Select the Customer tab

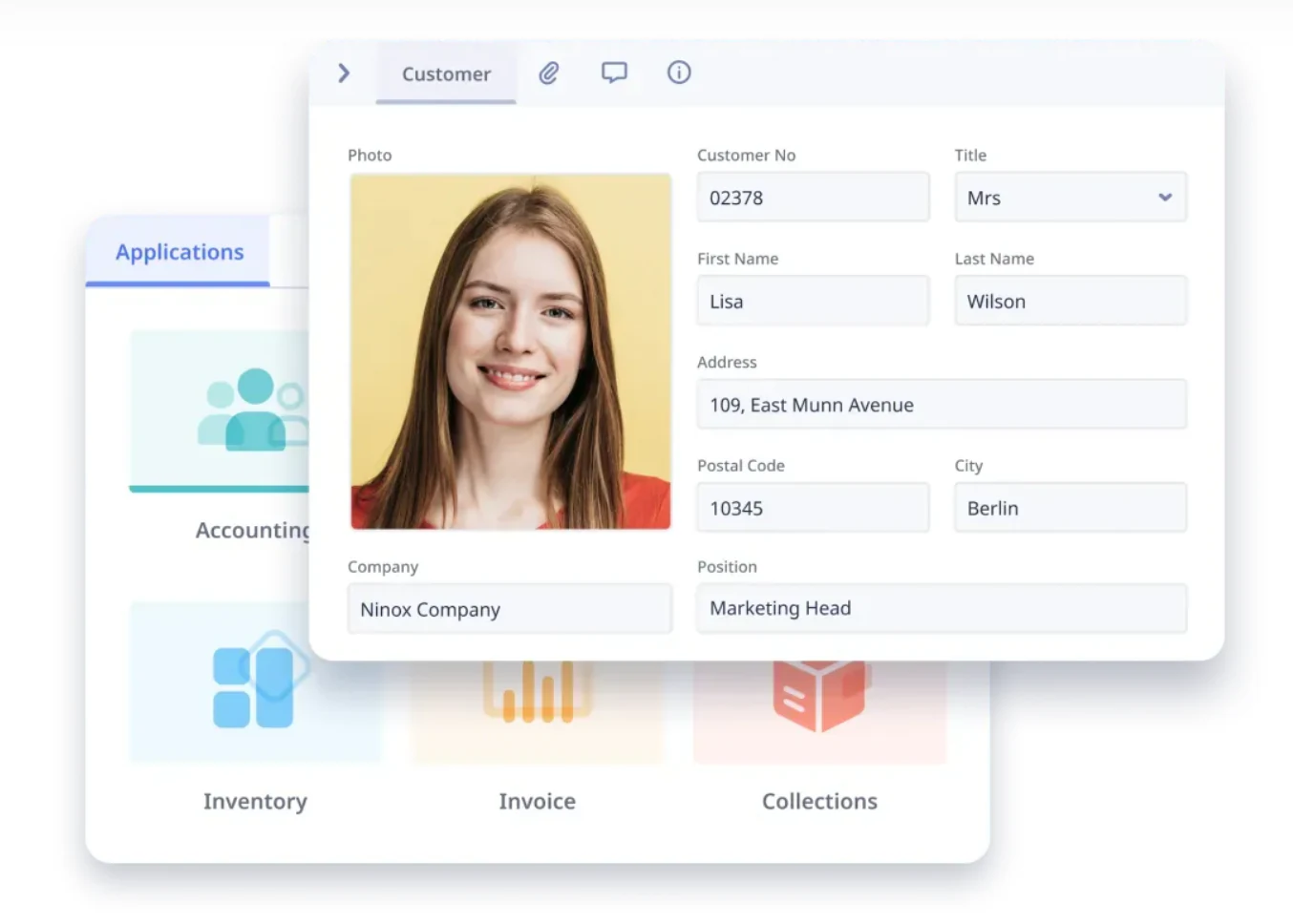tap(446, 74)
